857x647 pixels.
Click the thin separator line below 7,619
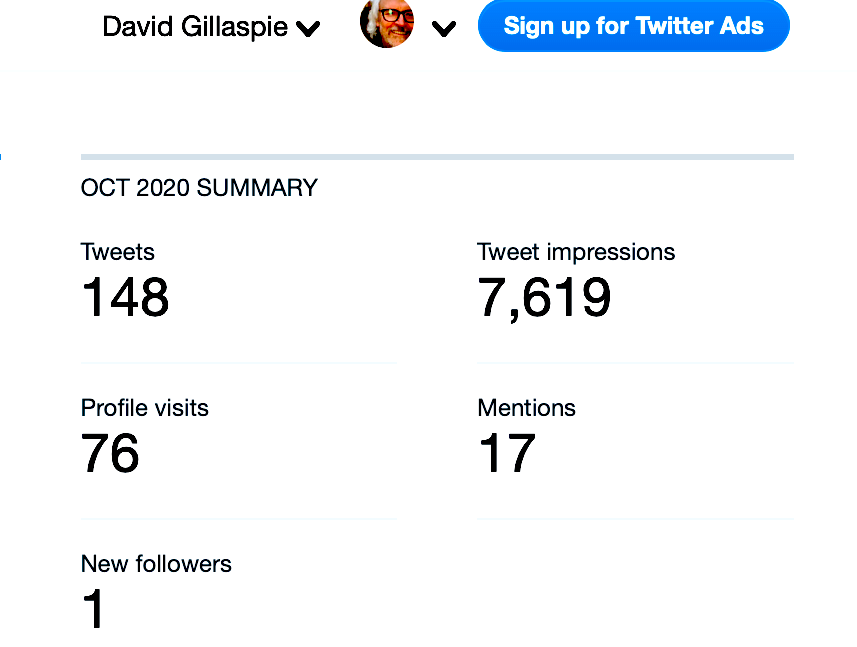[x=634, y=363]
